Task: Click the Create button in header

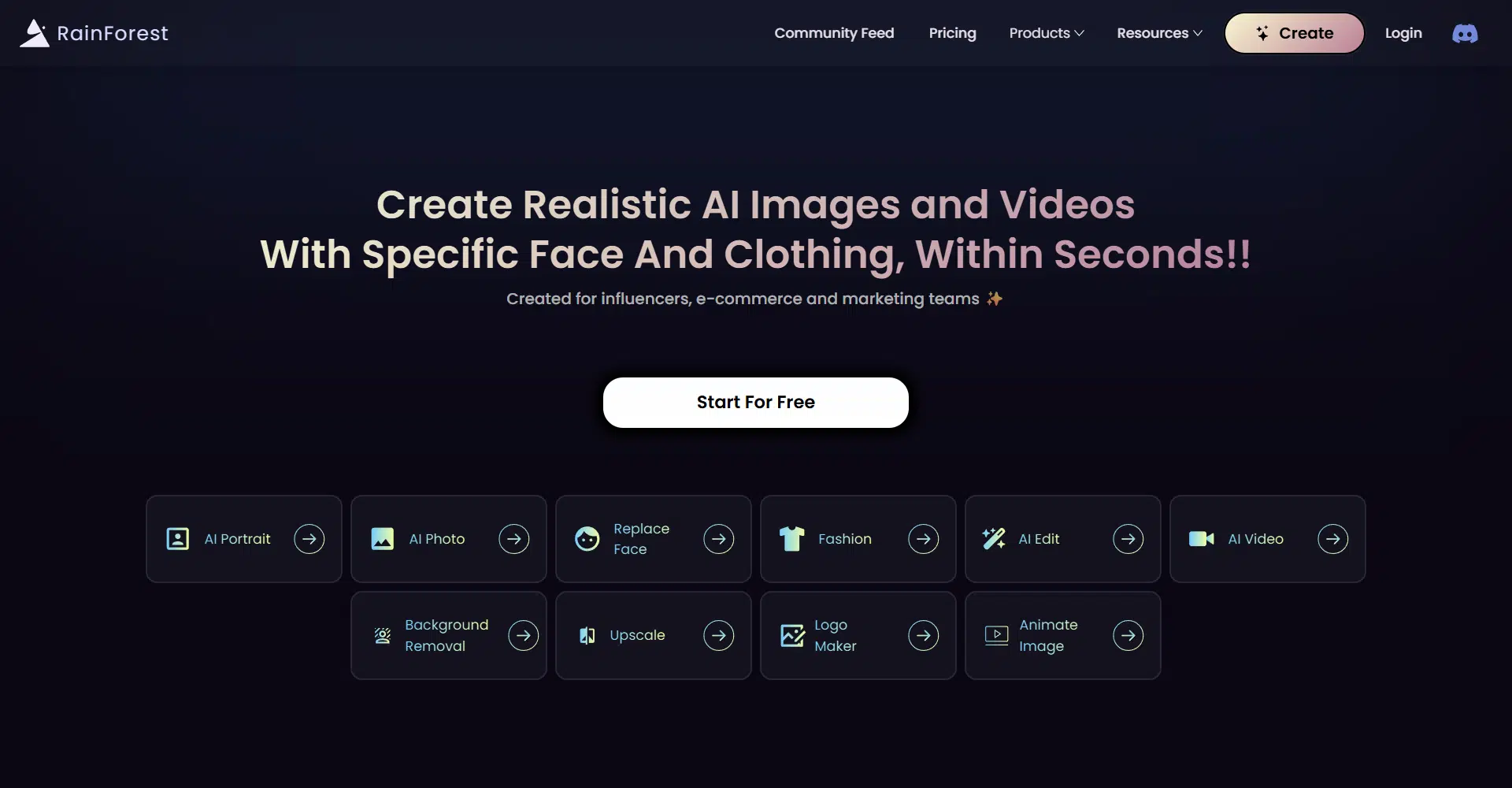Action: coord(1294,33)
